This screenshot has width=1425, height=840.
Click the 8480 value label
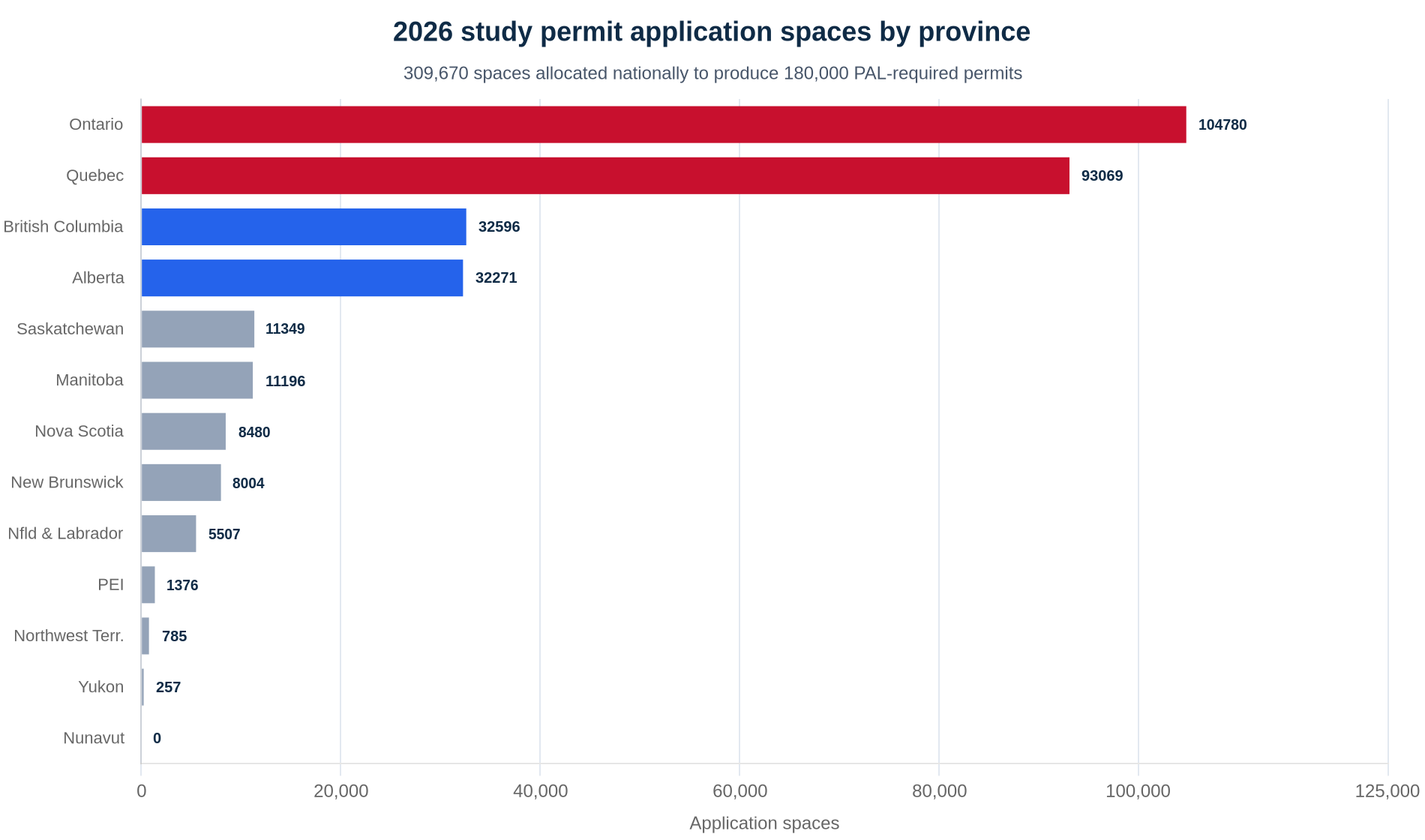click(x=254, y=433)
